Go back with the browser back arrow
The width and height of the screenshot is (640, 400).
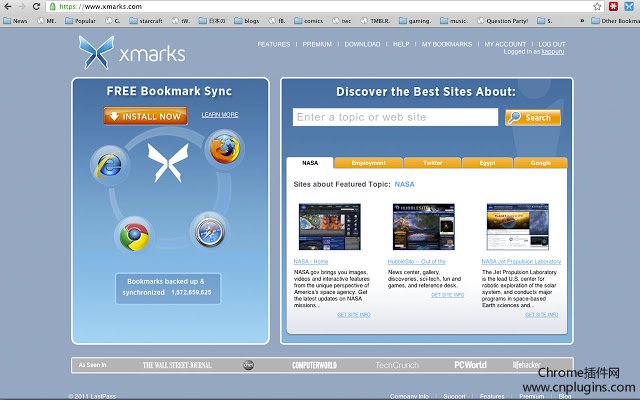tap(8, 7)
